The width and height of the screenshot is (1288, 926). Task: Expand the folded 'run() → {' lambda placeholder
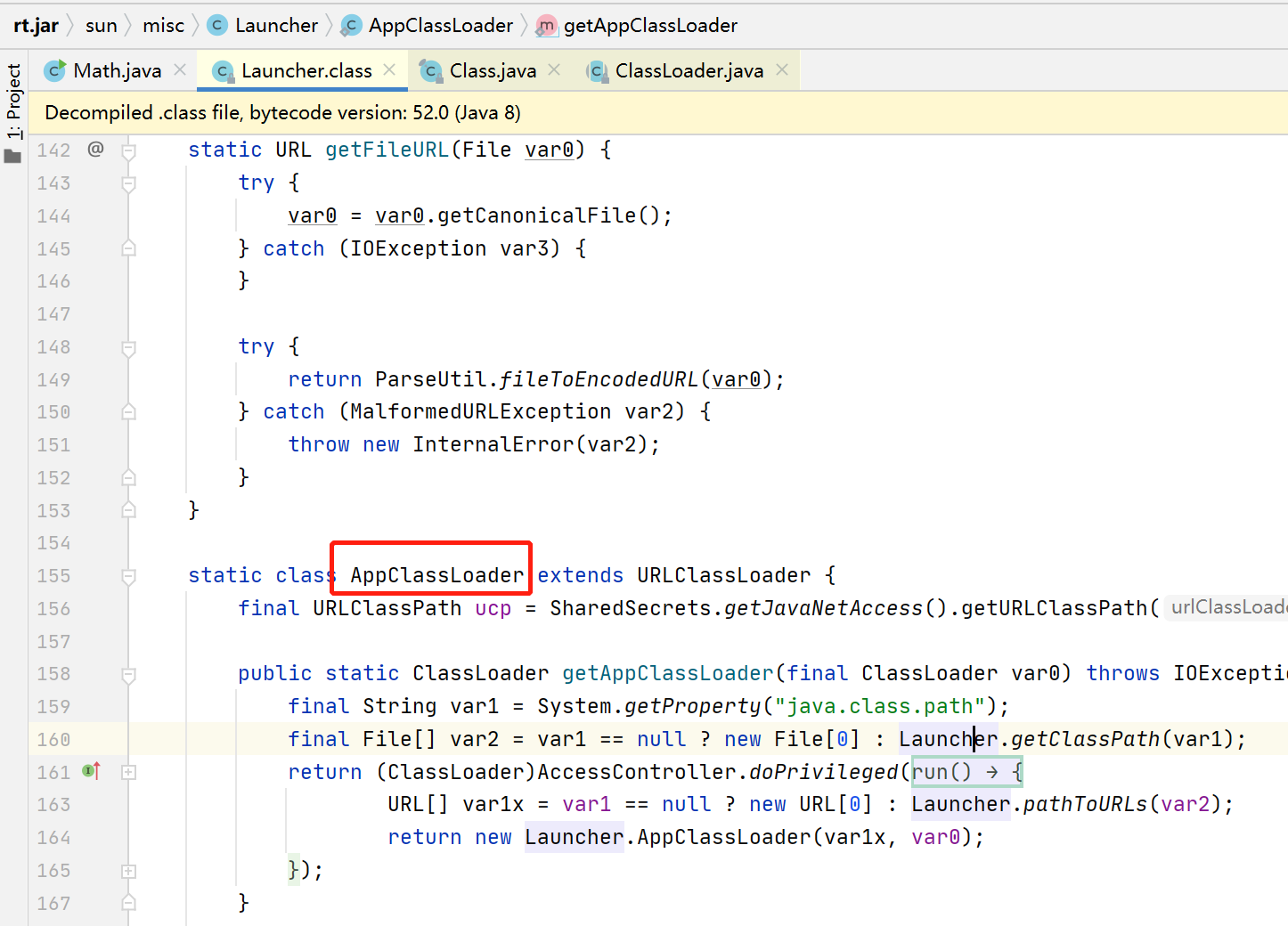(966, 772)
